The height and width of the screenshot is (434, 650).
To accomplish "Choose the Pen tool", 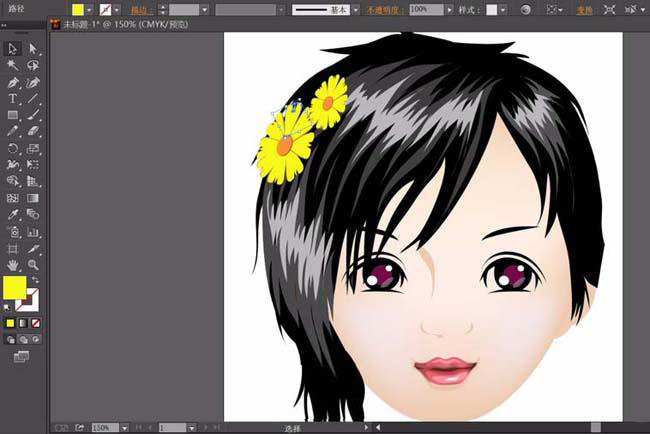I will 13,82.
